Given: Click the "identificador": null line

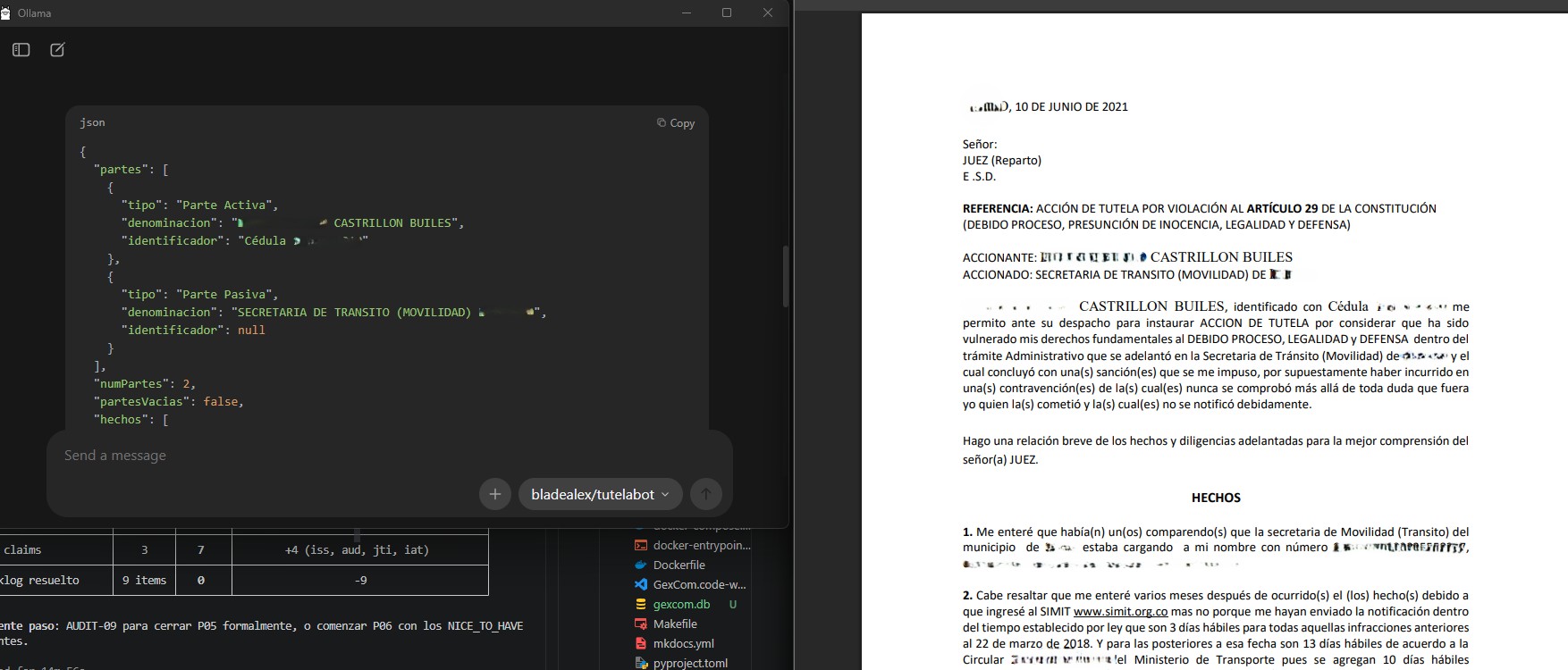Looking at the screenshot, I should tap(193, 330).
